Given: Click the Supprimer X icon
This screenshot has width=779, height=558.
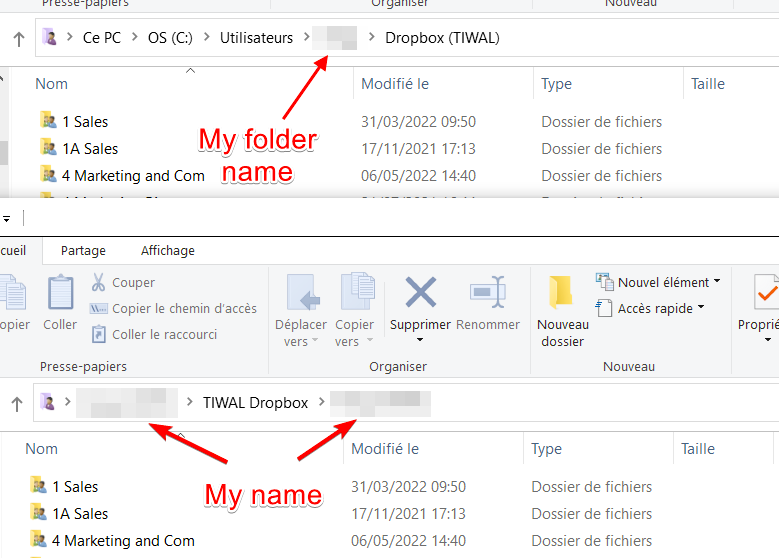Looking at the screenshot, I should (x=421, y=292).
